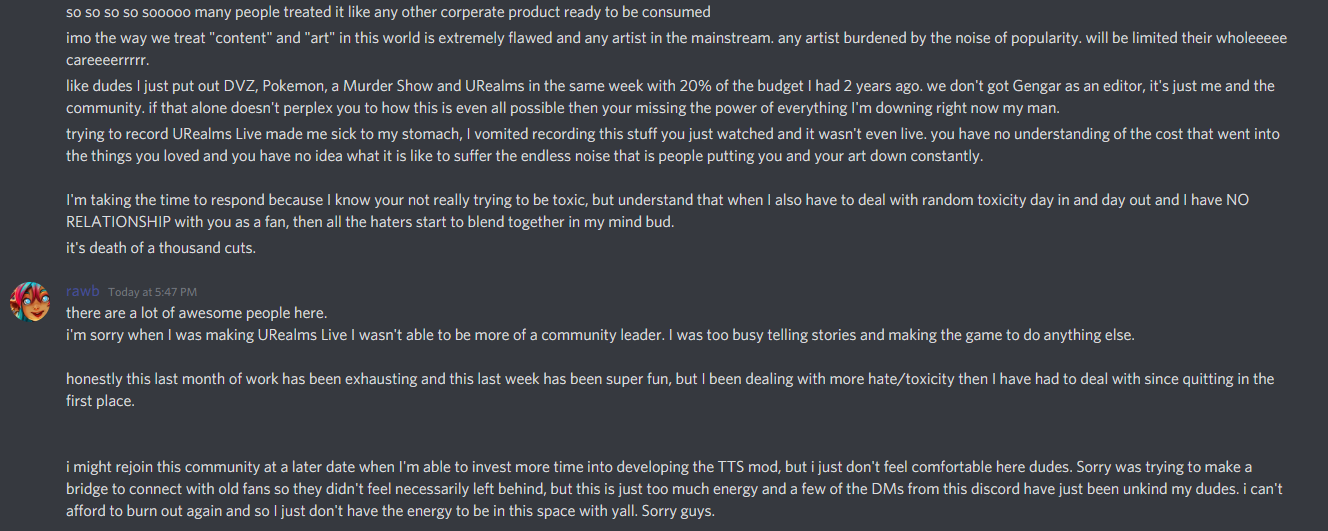The width and height of the screenshot is (1328, 531).
Task: Click the 'Today at 5:47 PM' timestamp
Action: tap(153, 292)
